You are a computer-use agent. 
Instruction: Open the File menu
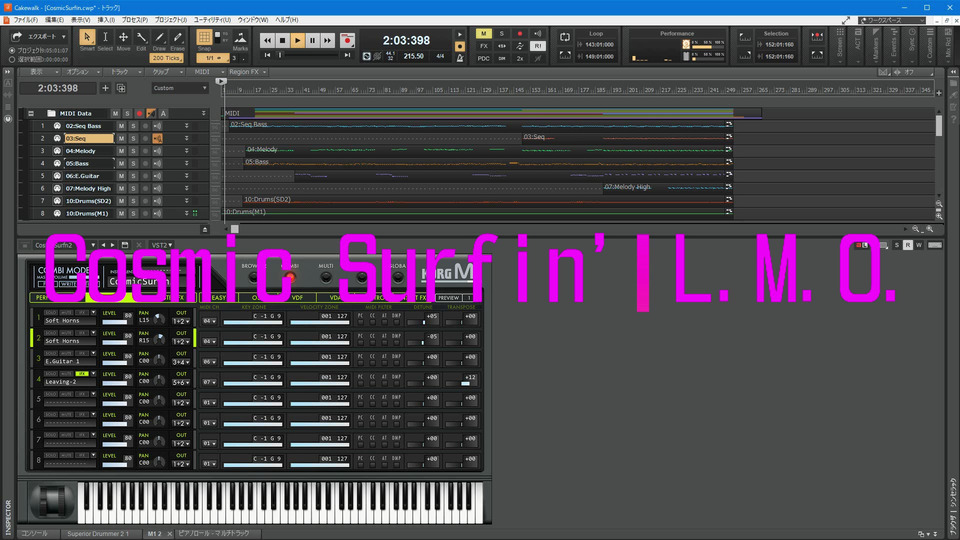pos(25,20)
